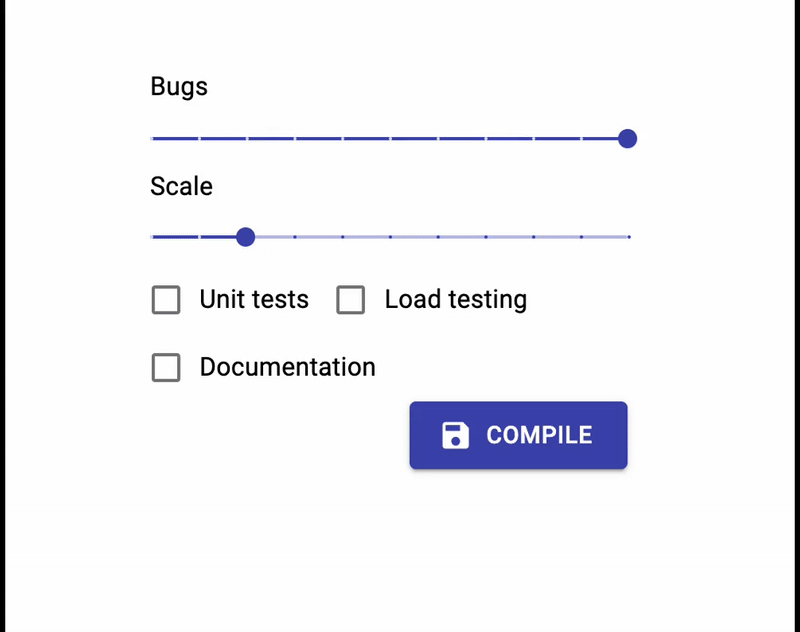The image size is (800, 632).
Task: Click the middle tick of the Scale slider
Action: [x=390, y=237]
